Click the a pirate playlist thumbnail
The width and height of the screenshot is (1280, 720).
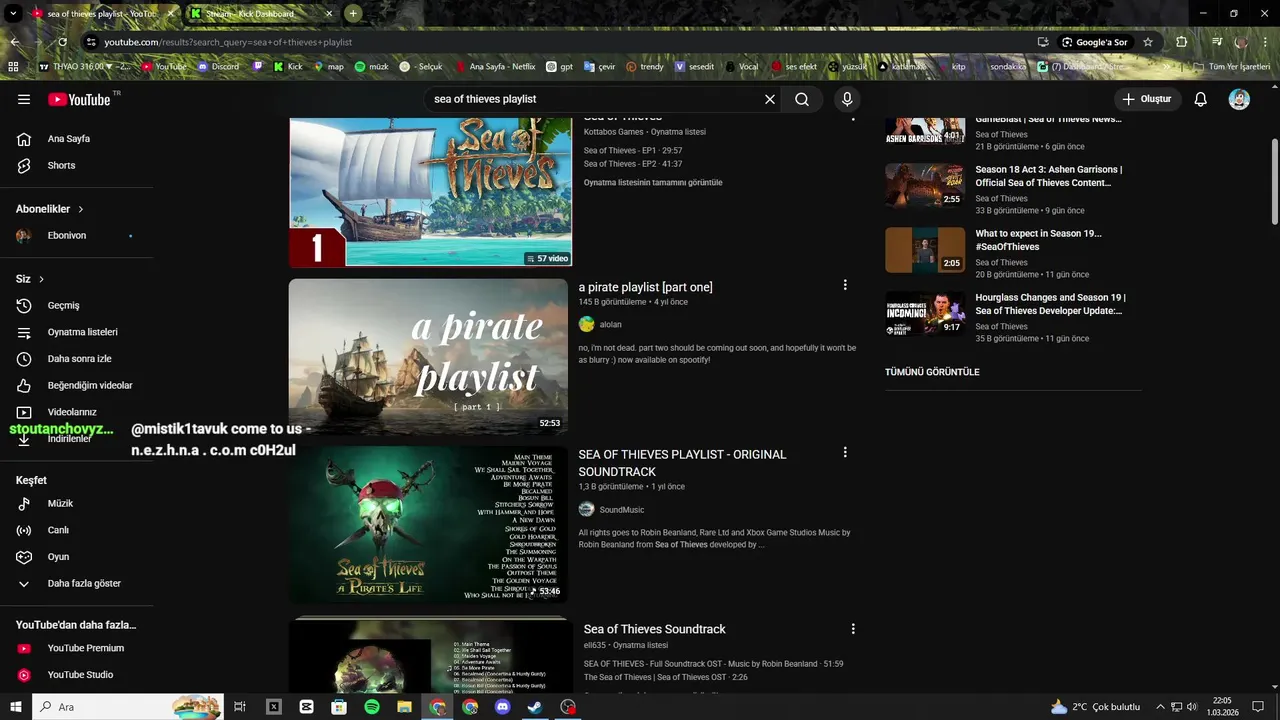pyautogui.click(x=428, y=356)
